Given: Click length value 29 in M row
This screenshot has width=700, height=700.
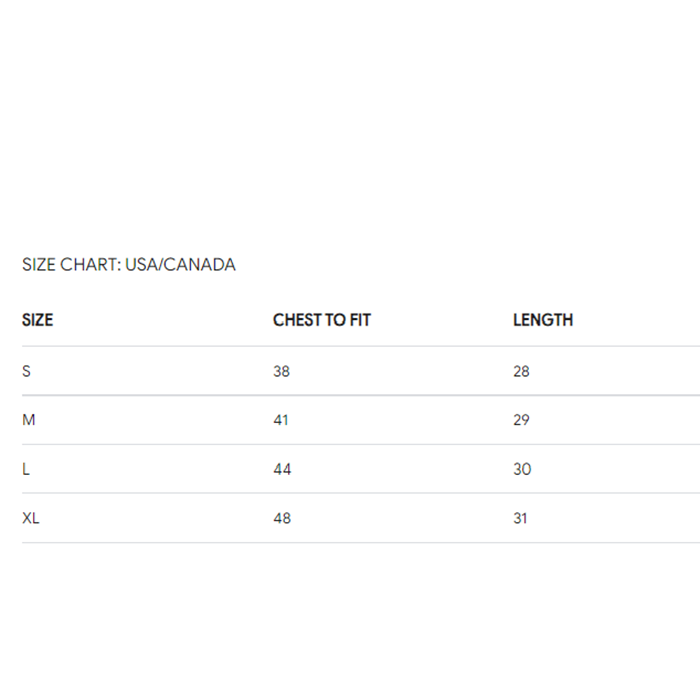Looking at the screenshot, I should [x=521, y=420].
